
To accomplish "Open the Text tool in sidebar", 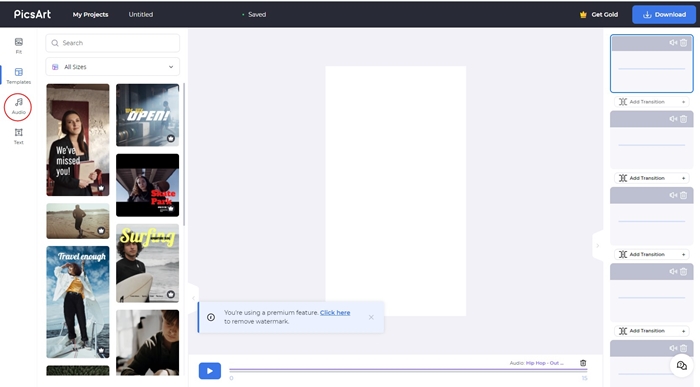I will coord(18,136).
